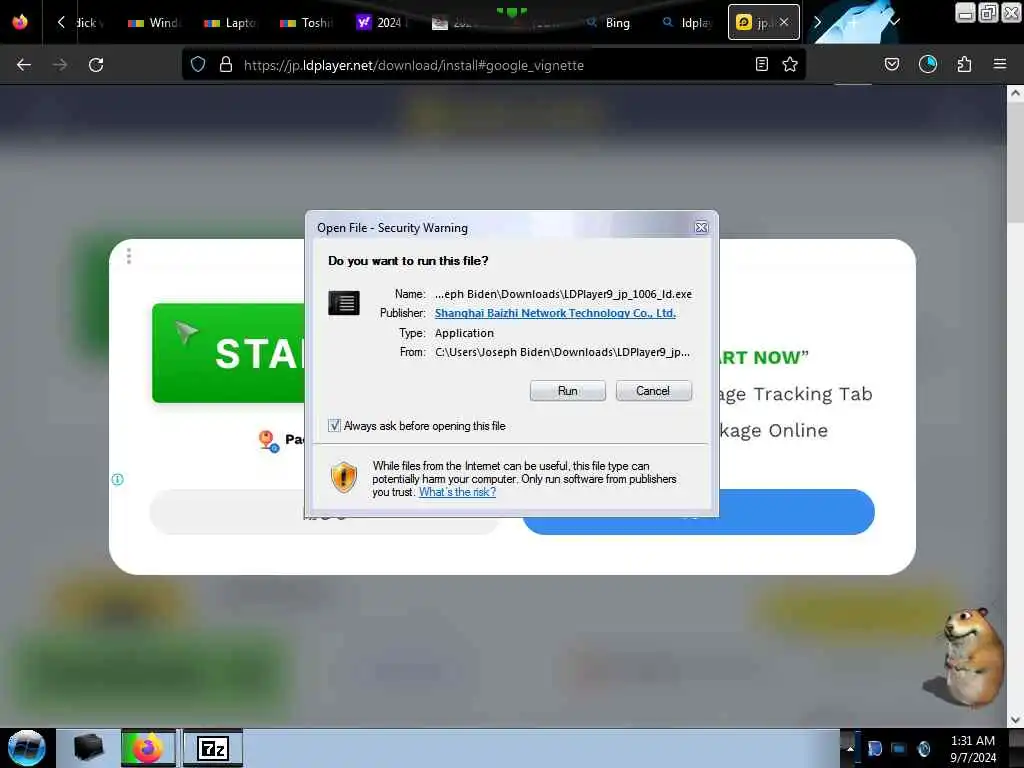This screenshot has height=768, width=1024.
Task: Show hidden system tray icons arrow
Action: point(850,748)
